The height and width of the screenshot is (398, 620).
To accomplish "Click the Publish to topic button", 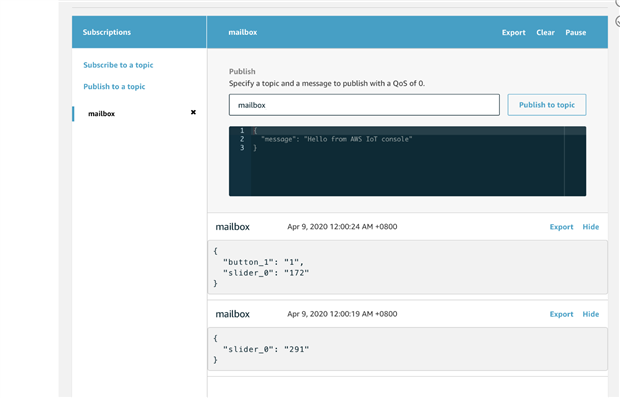I will click(x=546, y=105).
